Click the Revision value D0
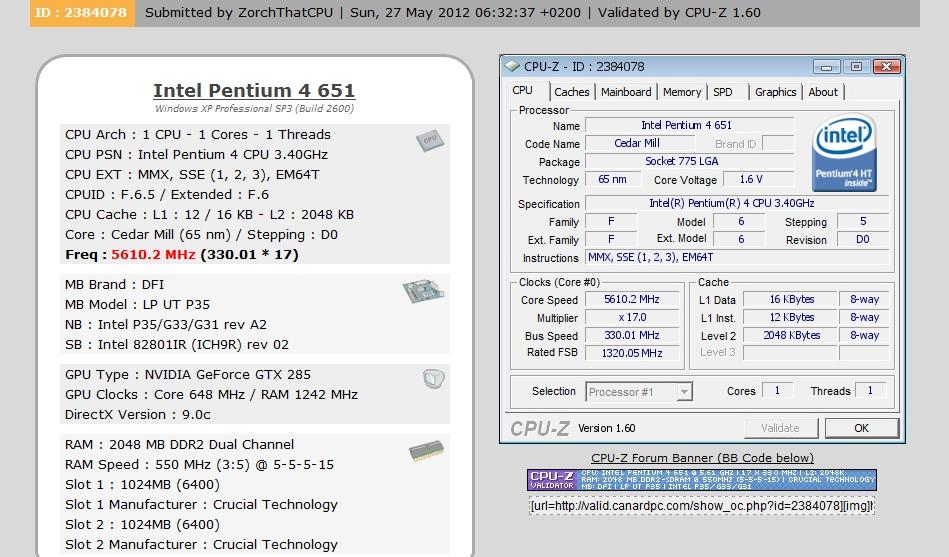 click(x=862, y=239)
